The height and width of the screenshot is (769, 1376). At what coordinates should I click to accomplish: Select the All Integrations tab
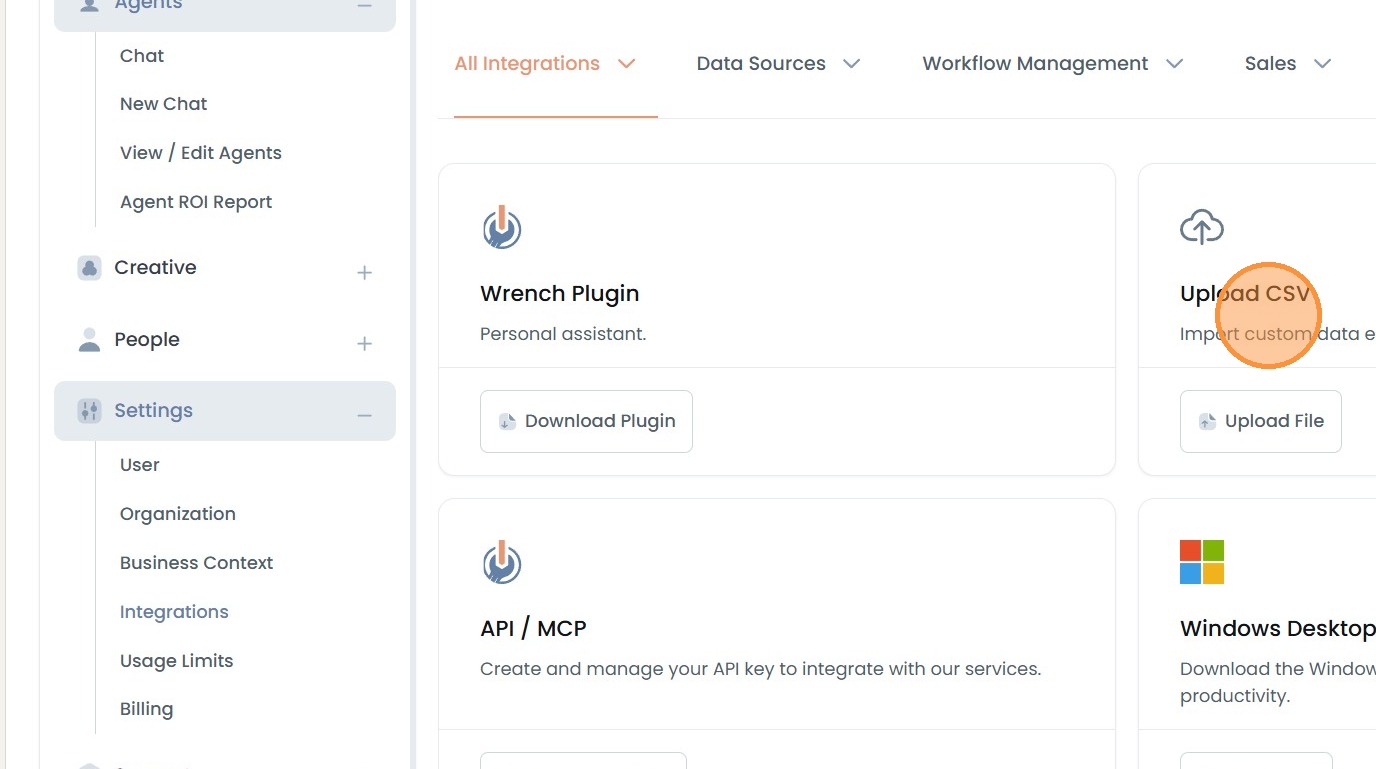click(545, 64)
